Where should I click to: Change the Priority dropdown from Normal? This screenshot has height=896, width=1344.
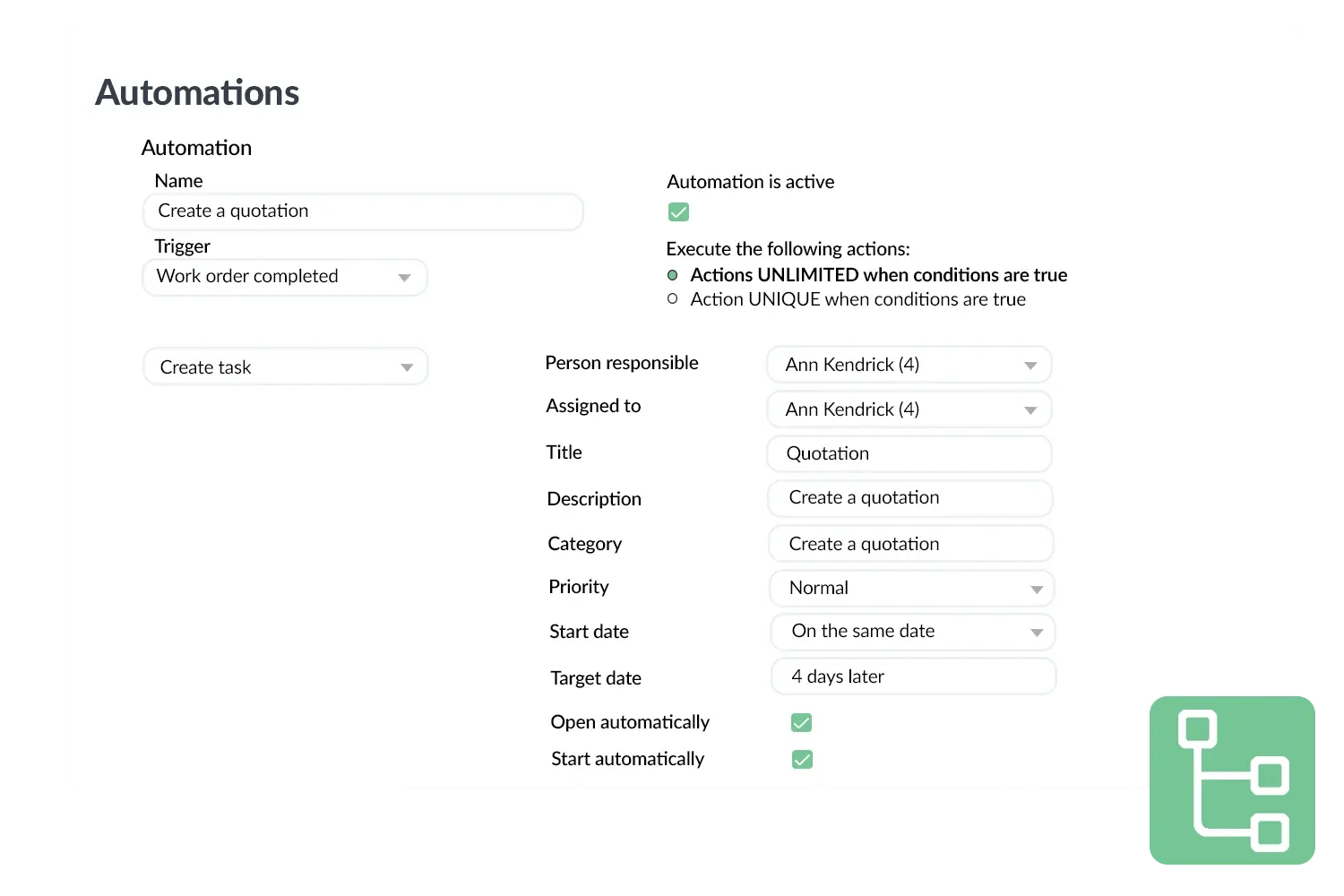910,589
